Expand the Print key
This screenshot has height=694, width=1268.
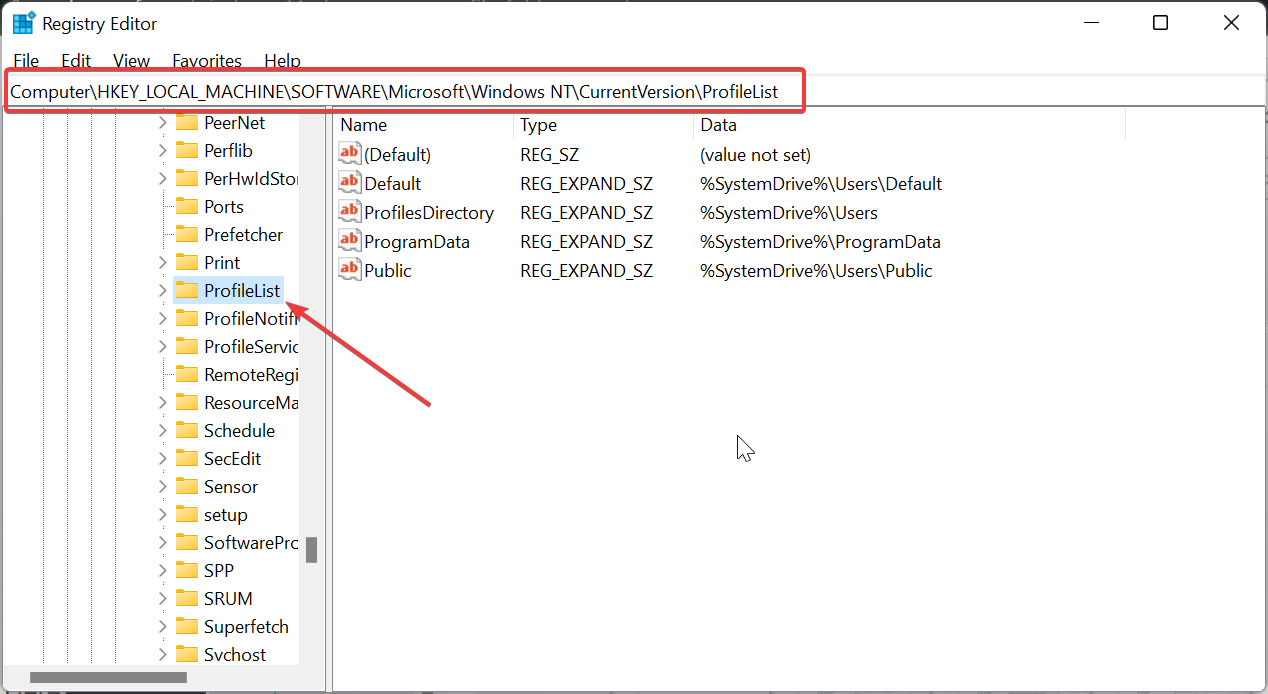coord(162,262)
